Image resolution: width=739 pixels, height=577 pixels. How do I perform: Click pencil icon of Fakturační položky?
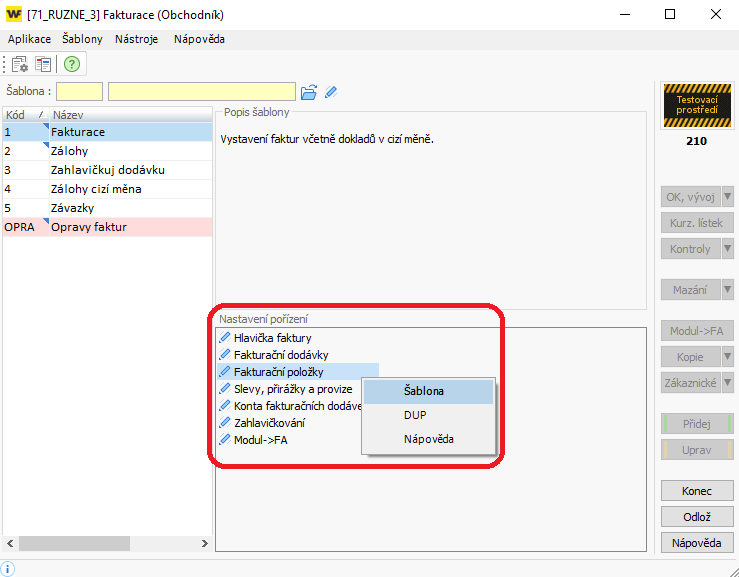coord(225,371)
